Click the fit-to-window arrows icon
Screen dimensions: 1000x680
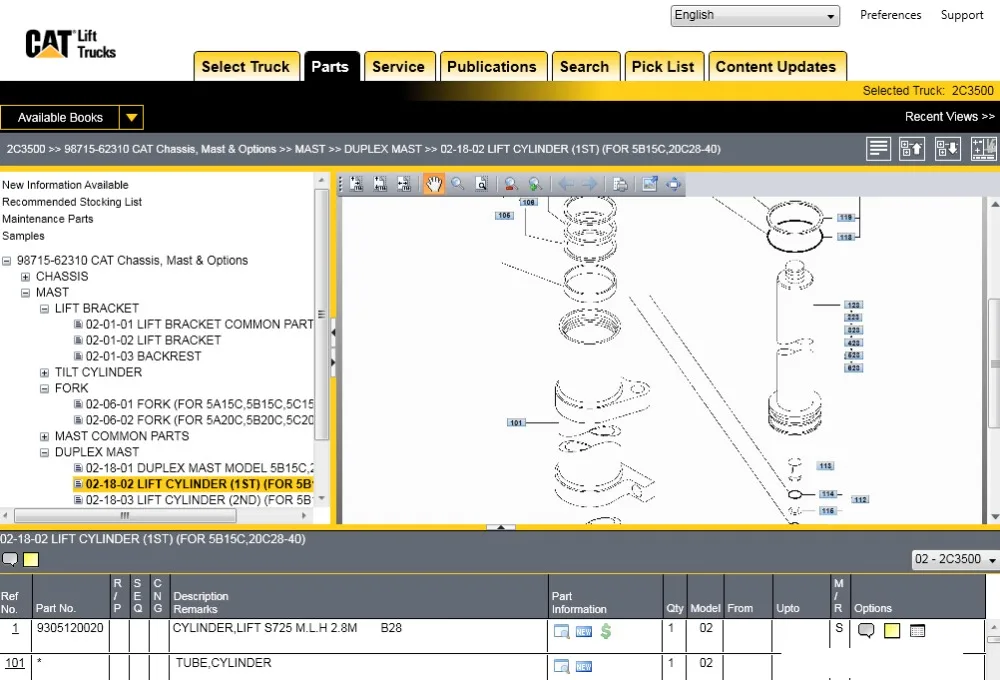coord(674,184)
